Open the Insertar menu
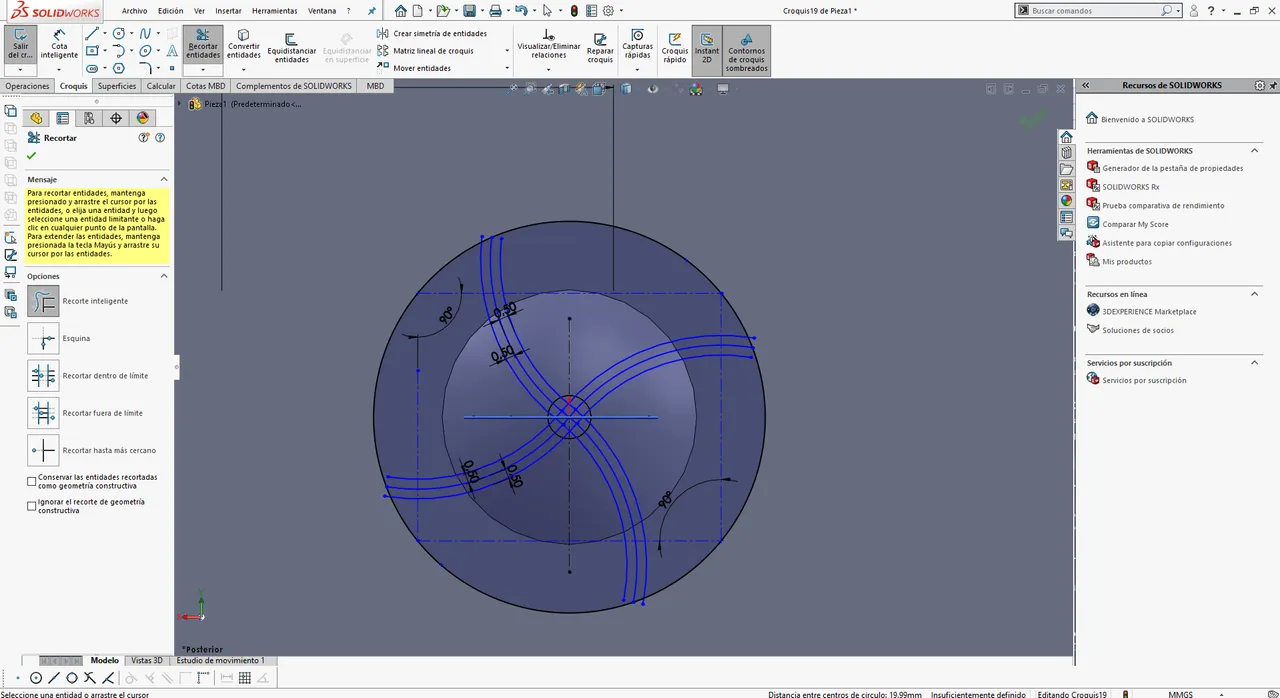This screenshot has height=698, width=1280. 228,11
